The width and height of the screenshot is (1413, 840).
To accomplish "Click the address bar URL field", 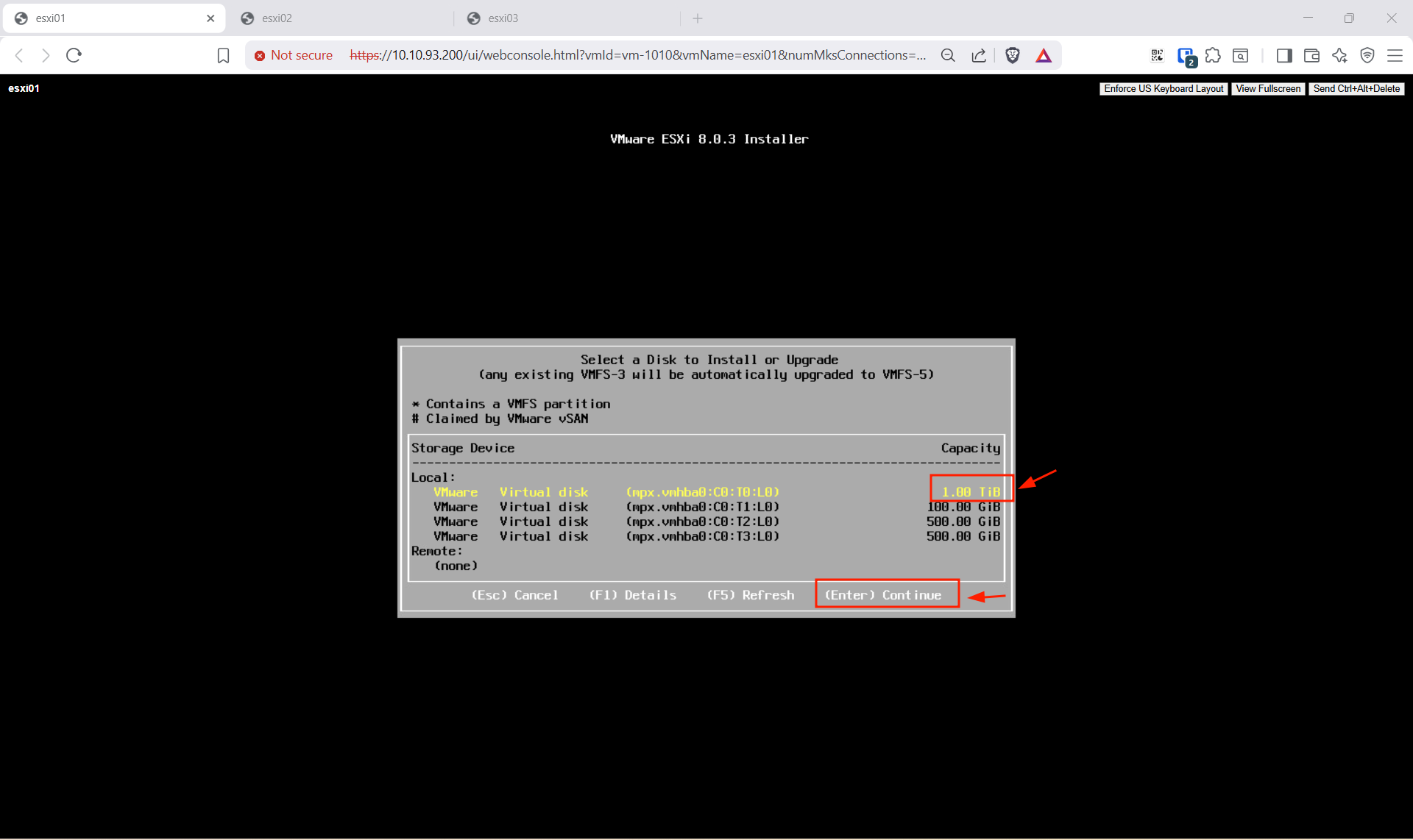I will [637, 55].
